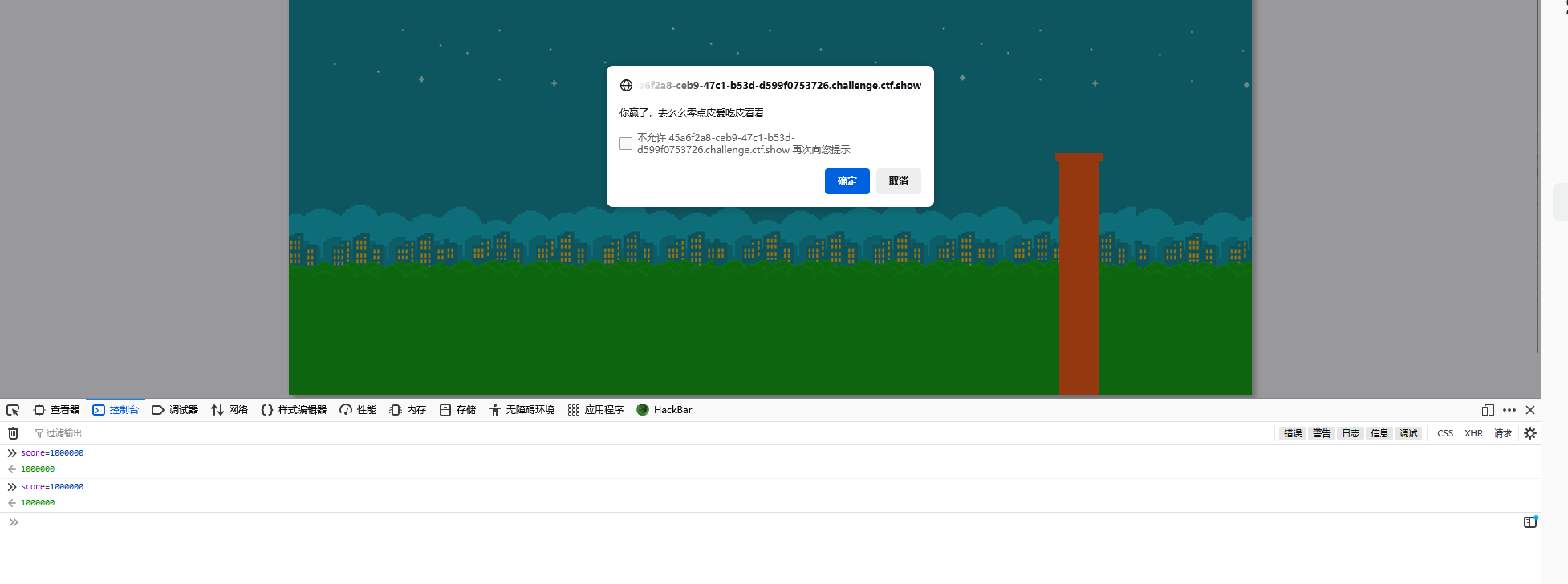Viewport: 1568px width, 584px height.
Task: Open the 无障碍环境 (Accessibility) tab
Action: point(522,410)
